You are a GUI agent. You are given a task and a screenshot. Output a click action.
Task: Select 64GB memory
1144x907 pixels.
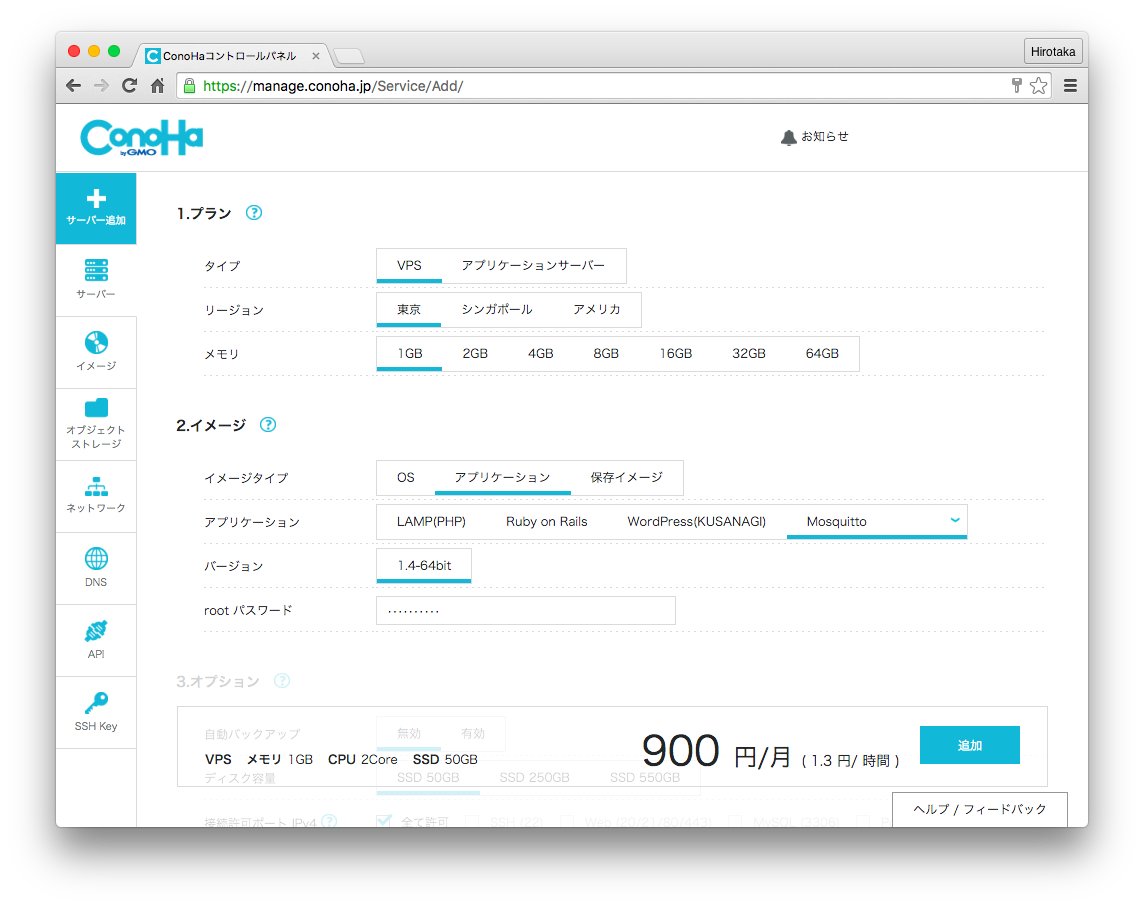(x=822, y=354)
